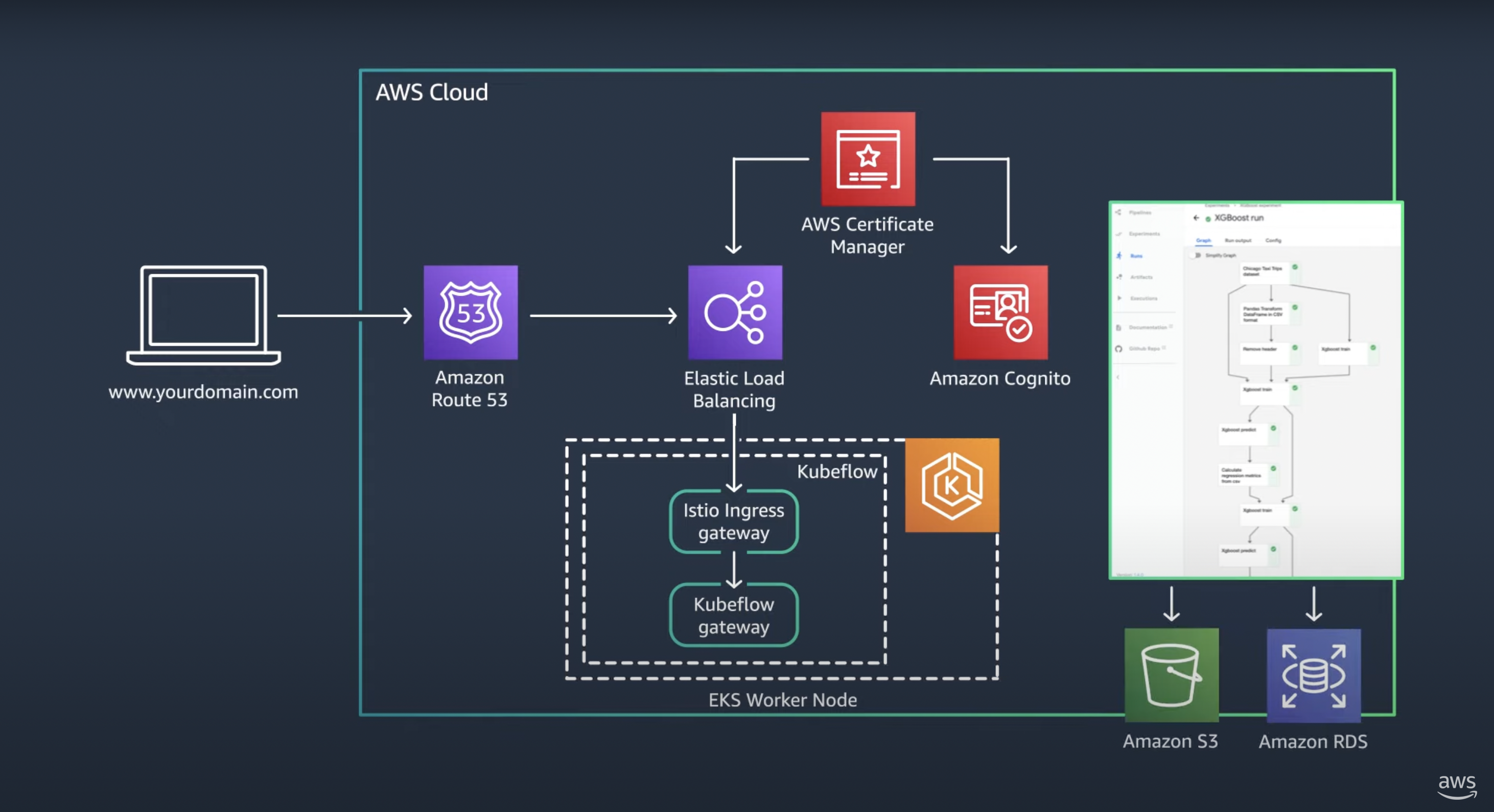
Task: Open the Config tab
Action: (1273, 241)
